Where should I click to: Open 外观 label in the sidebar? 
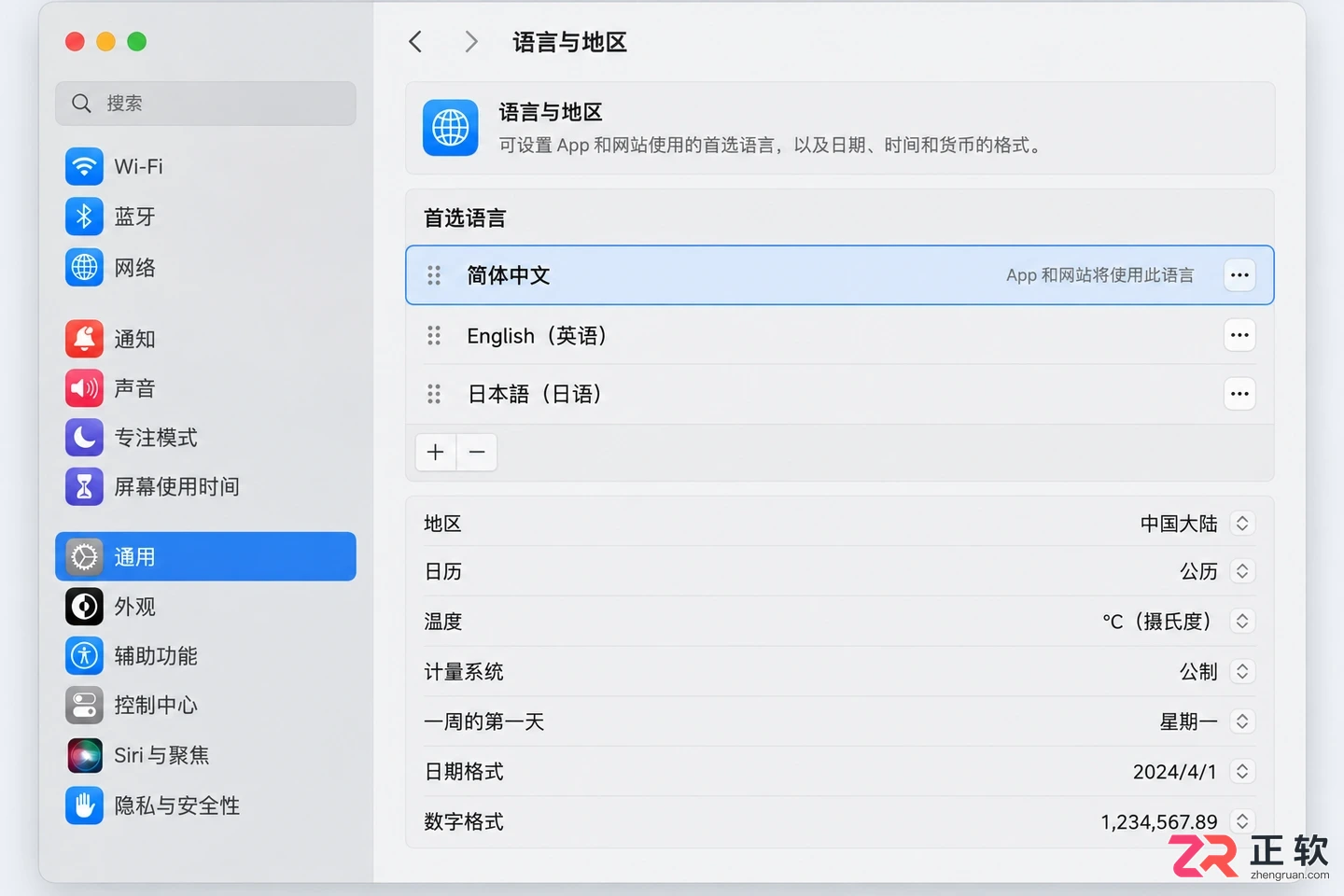(x=134, y=607)
